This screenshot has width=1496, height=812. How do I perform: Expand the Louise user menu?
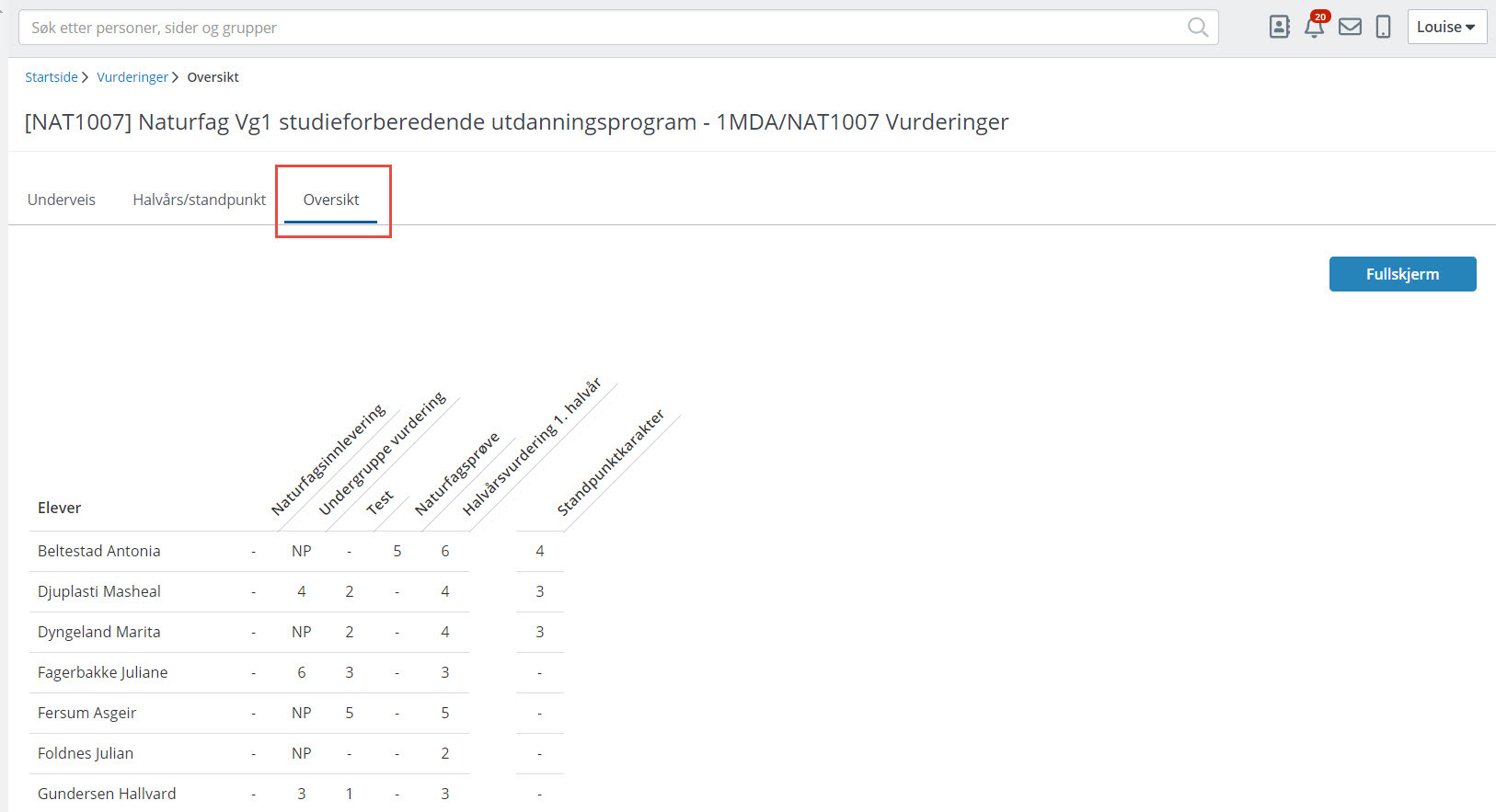point(1446,27)
